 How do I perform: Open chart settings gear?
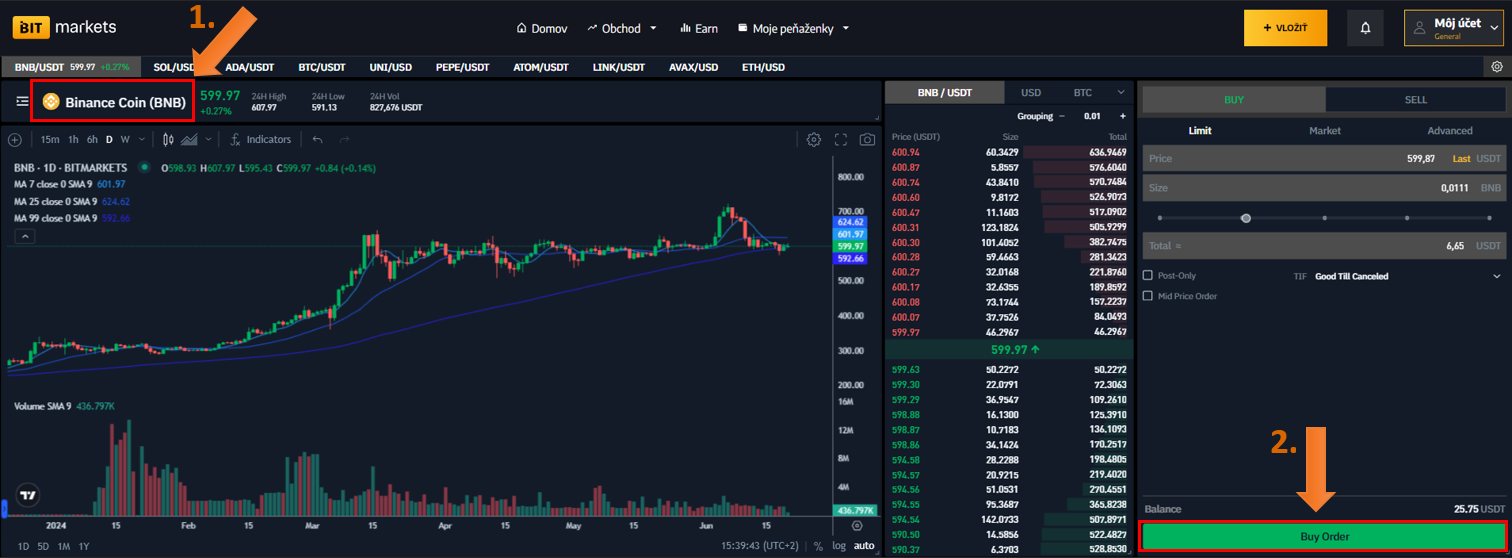tap(814, 140)
